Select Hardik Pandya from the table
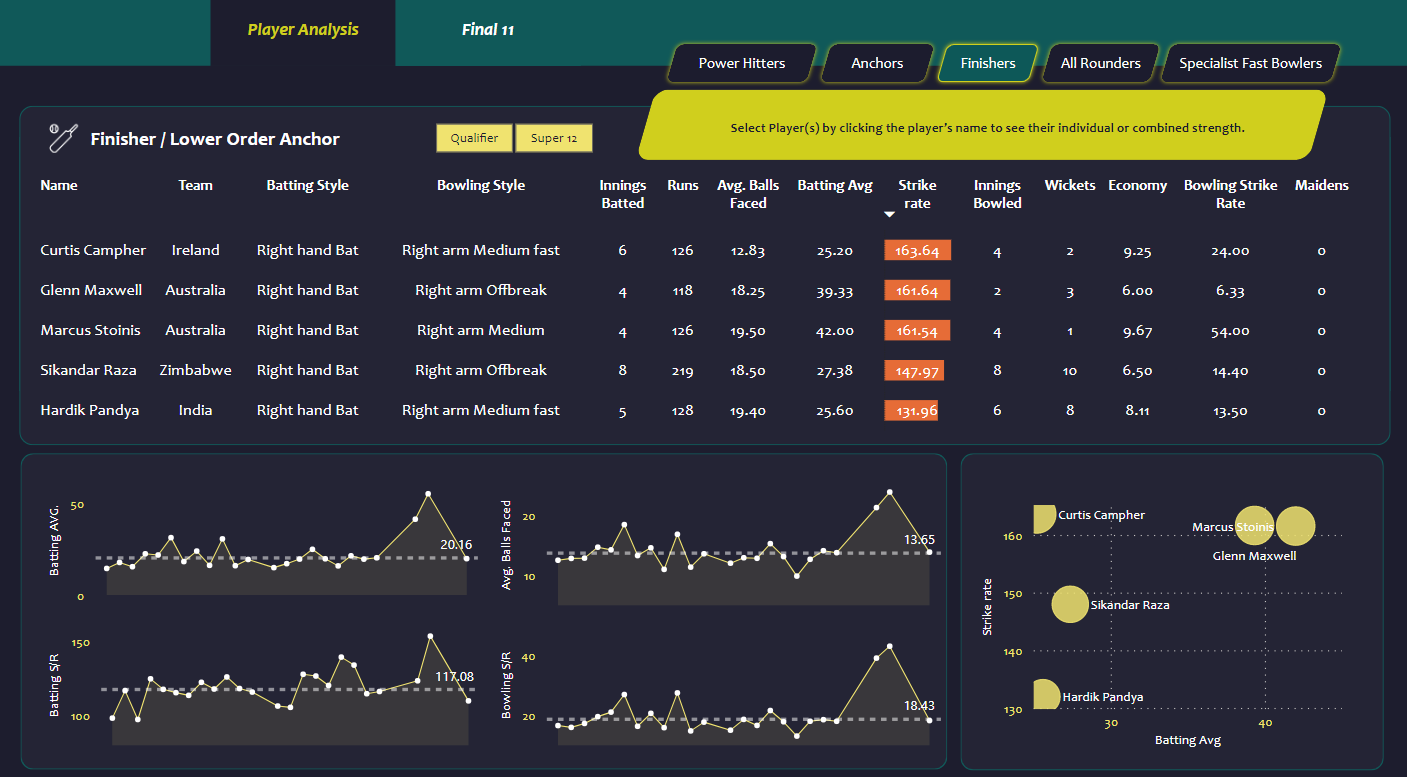1407x777 pixels. tap(89, 410)
